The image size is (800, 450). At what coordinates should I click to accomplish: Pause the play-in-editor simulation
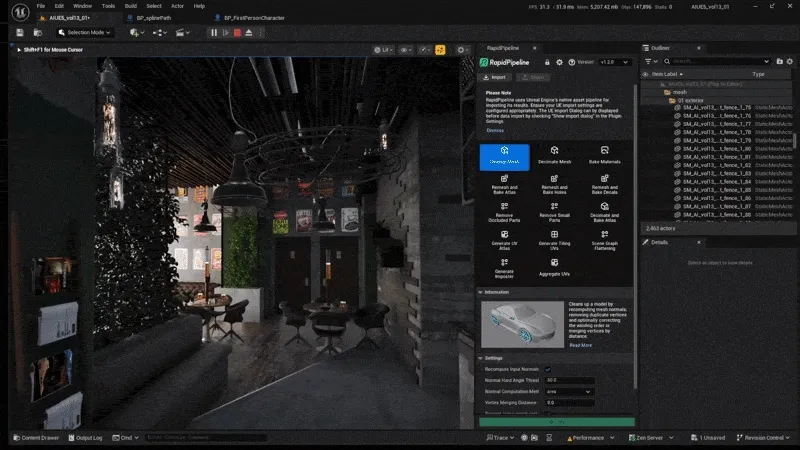[214, 33]
